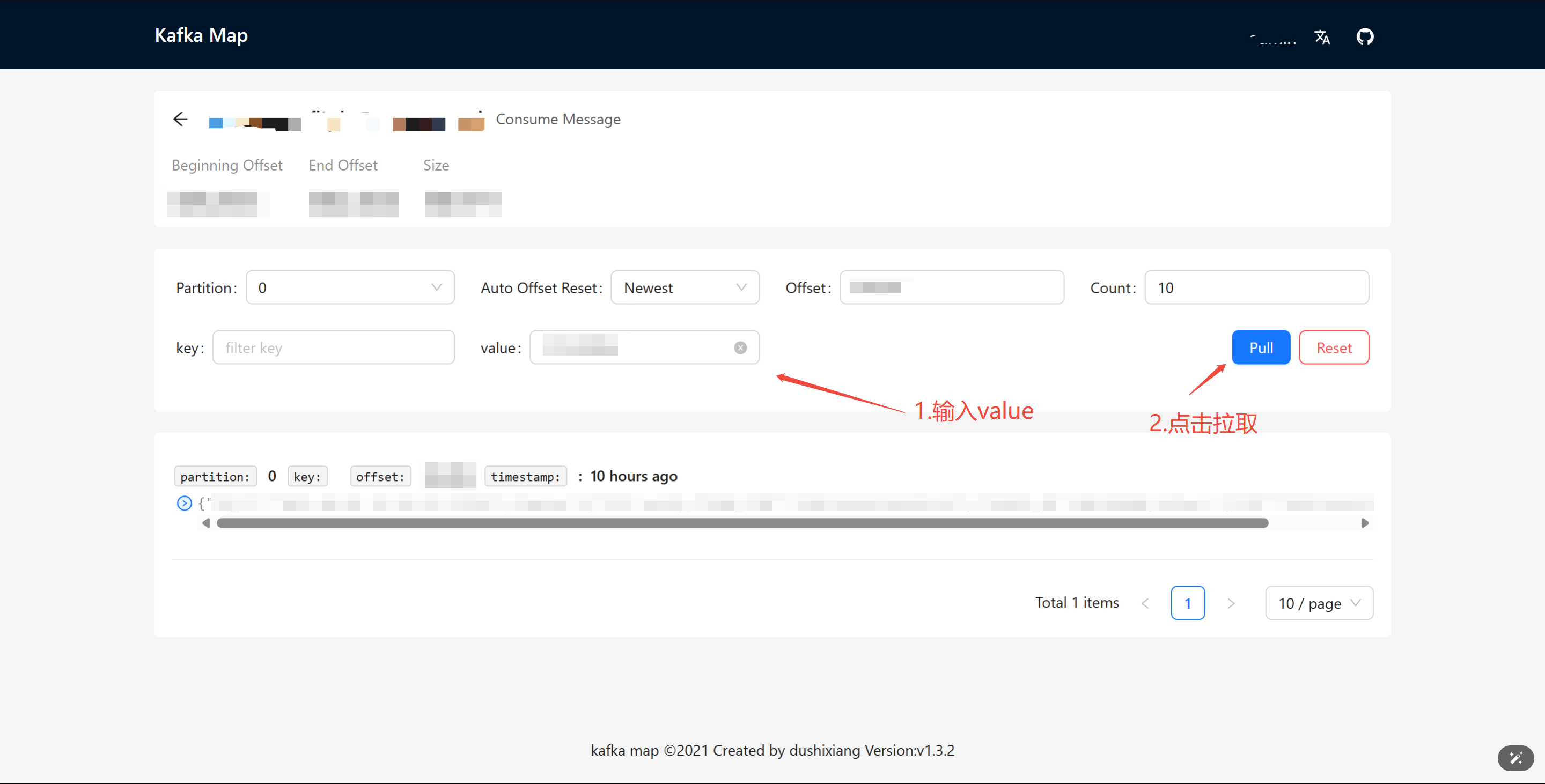Go to the next results page
Viewport: 1545px width, 784px height.
pos(1231,603)
